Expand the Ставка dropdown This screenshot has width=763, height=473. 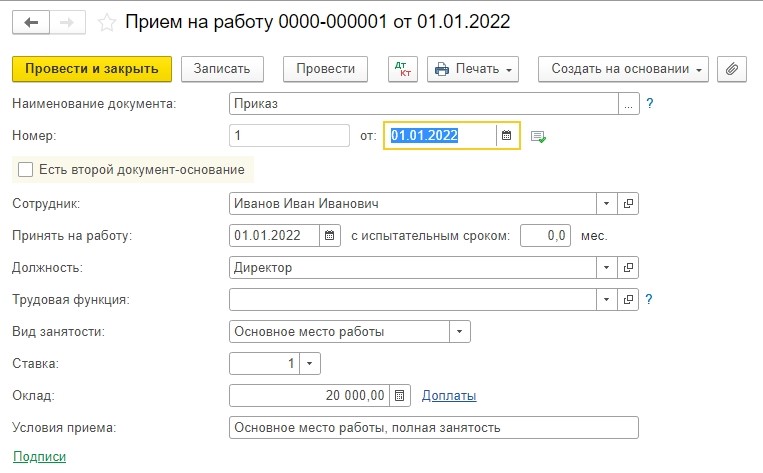point(310,364)
